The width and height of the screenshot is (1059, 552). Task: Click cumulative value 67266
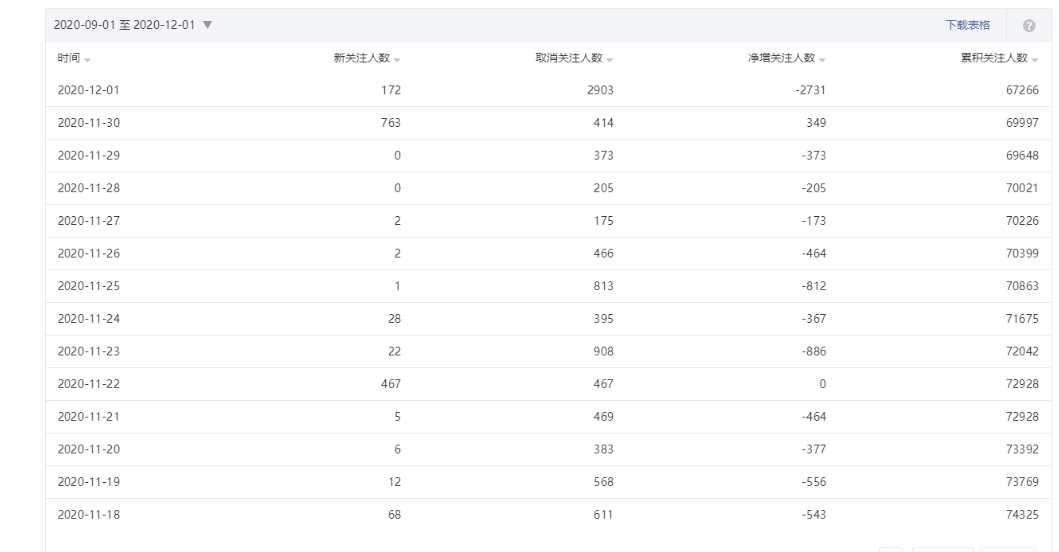click(1022, 90)
